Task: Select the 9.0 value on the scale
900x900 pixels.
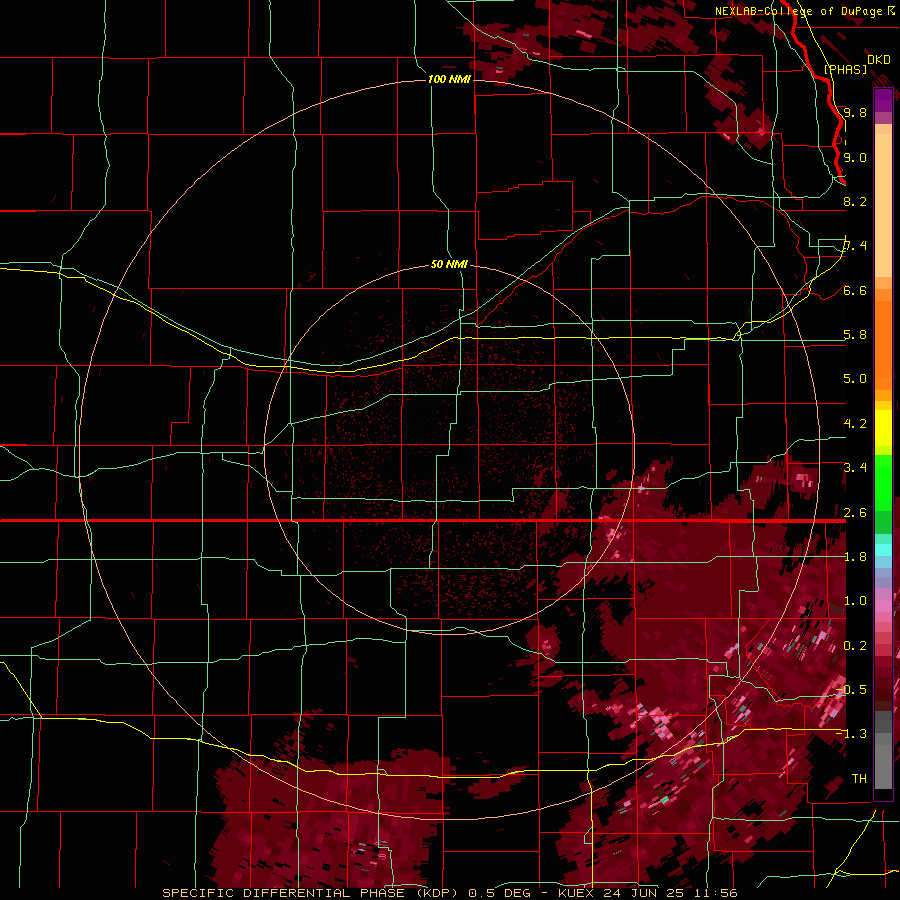Action: pyautogui.click(x=855, y=157)
